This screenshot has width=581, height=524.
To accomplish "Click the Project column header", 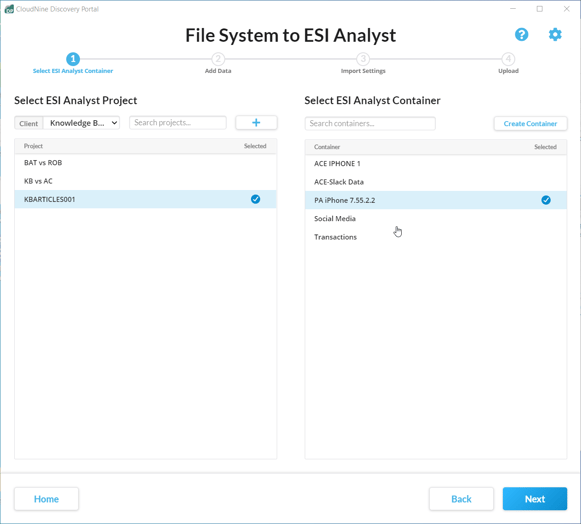I will [x=33, y=146].
